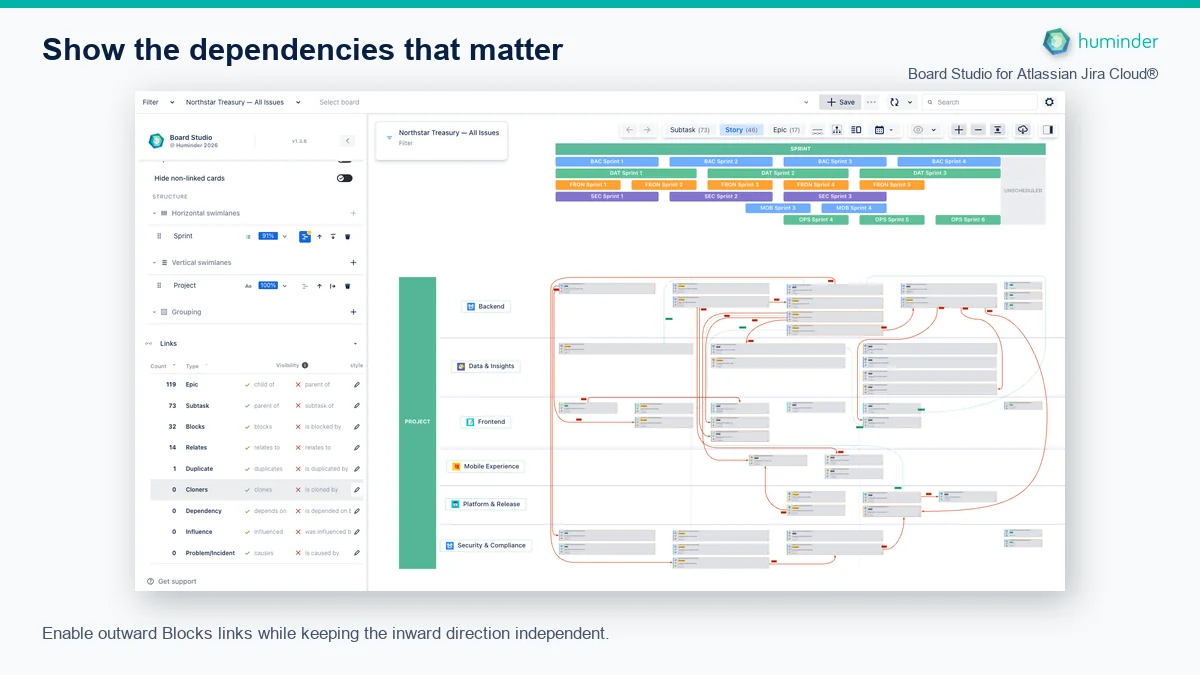
Task: Open the Get support link
Action: click(x=171, y=581)
